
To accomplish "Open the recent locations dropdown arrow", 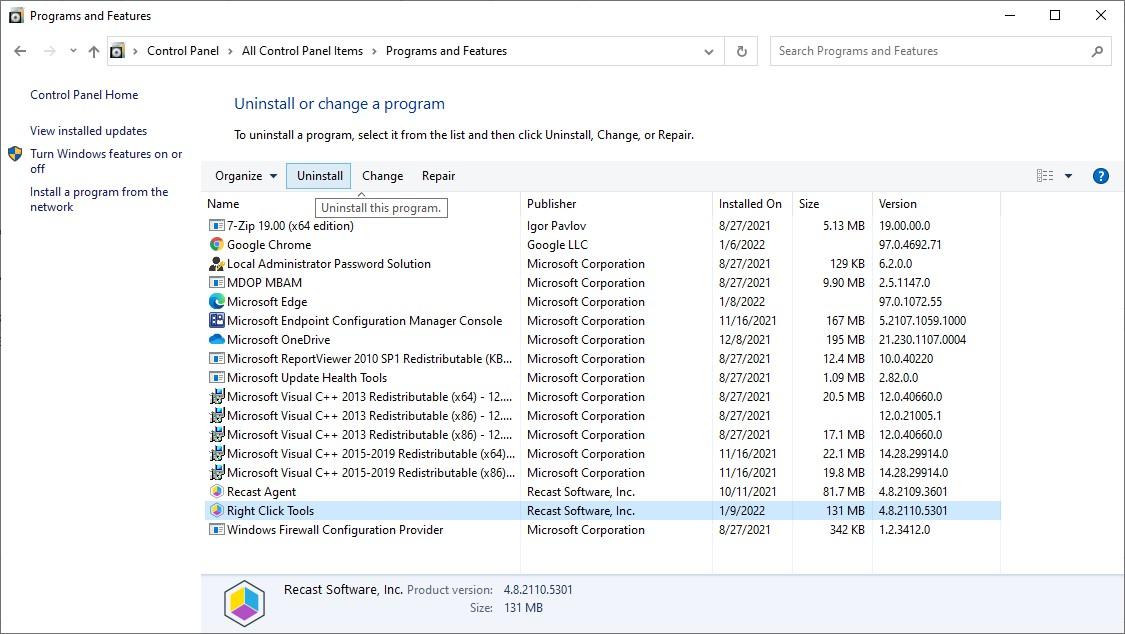I will 73,51.
